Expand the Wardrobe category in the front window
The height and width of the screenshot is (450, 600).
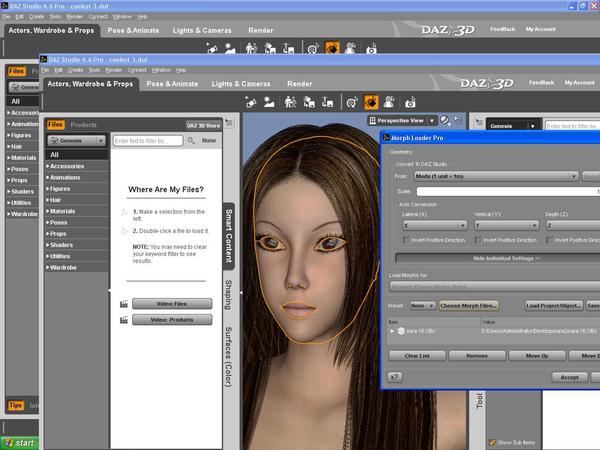tap(47, 267)
